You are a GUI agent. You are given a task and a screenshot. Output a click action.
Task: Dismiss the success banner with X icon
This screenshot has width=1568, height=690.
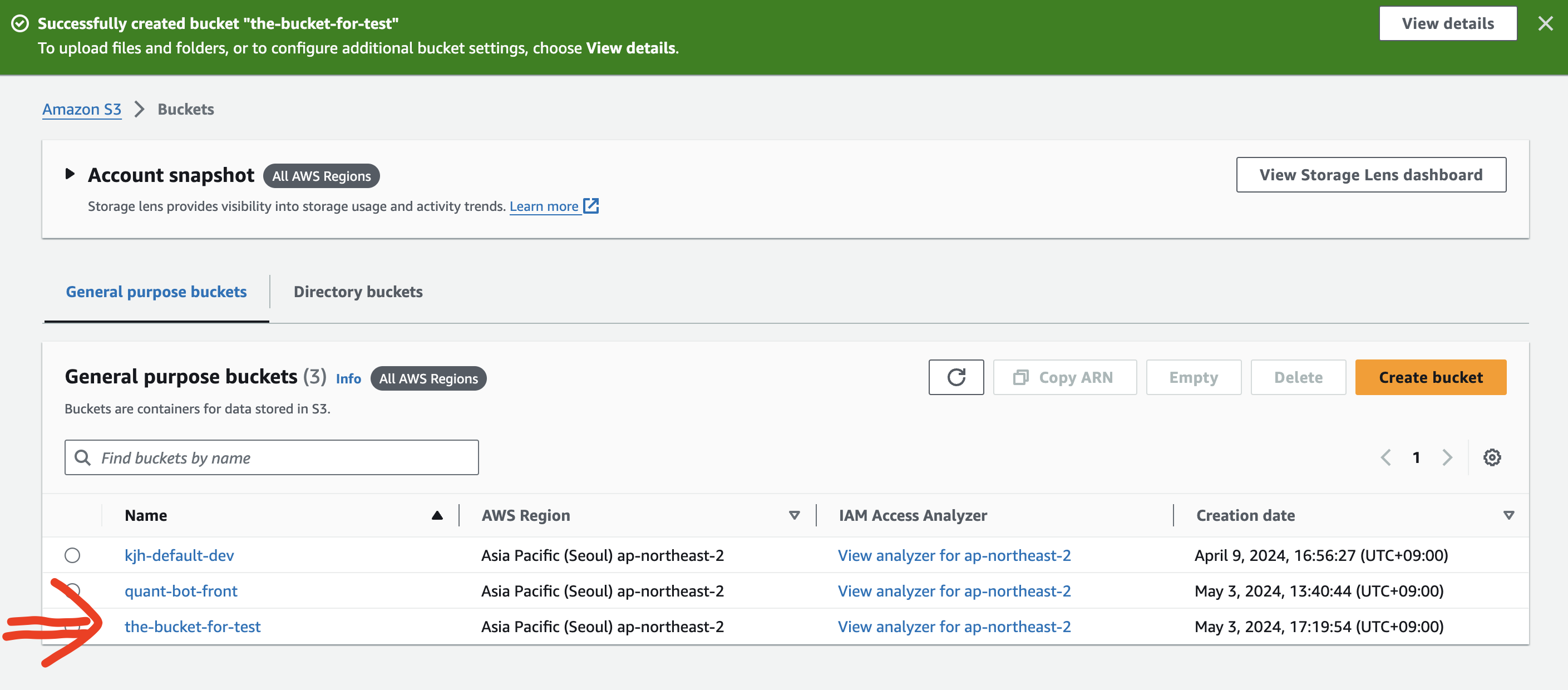[x=1545, y=24]
